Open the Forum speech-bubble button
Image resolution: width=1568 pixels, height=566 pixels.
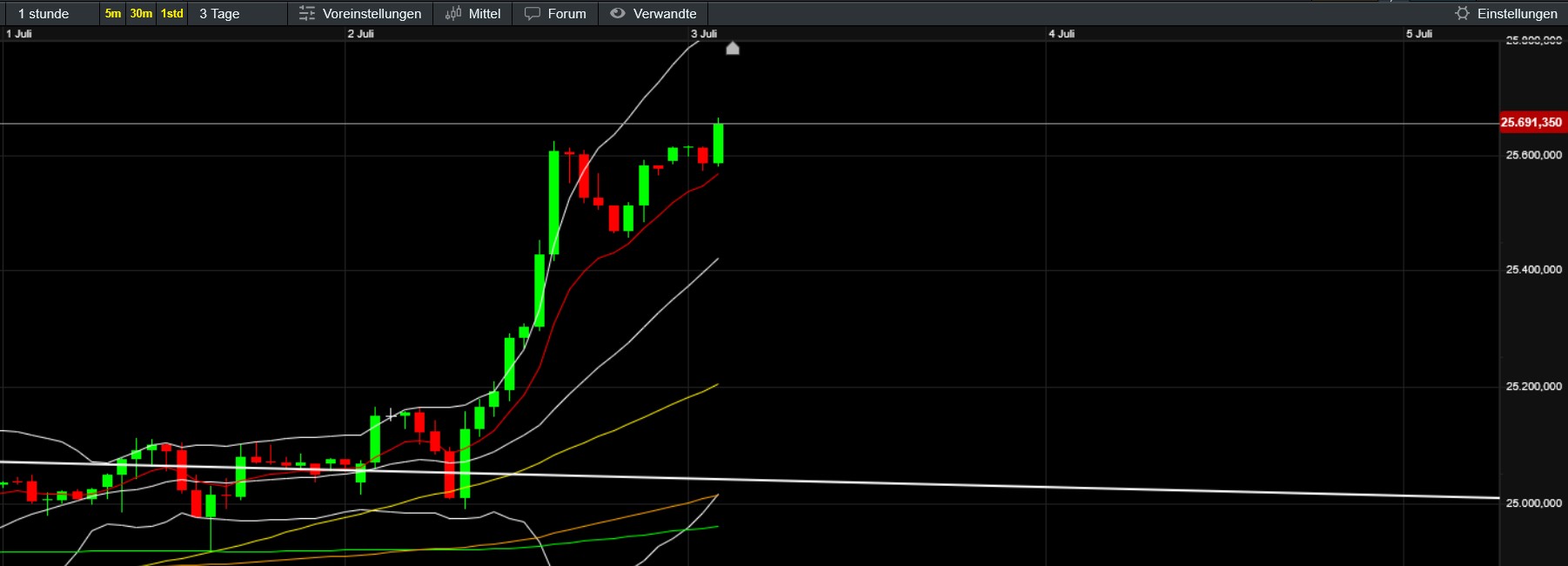pos(555,14)
